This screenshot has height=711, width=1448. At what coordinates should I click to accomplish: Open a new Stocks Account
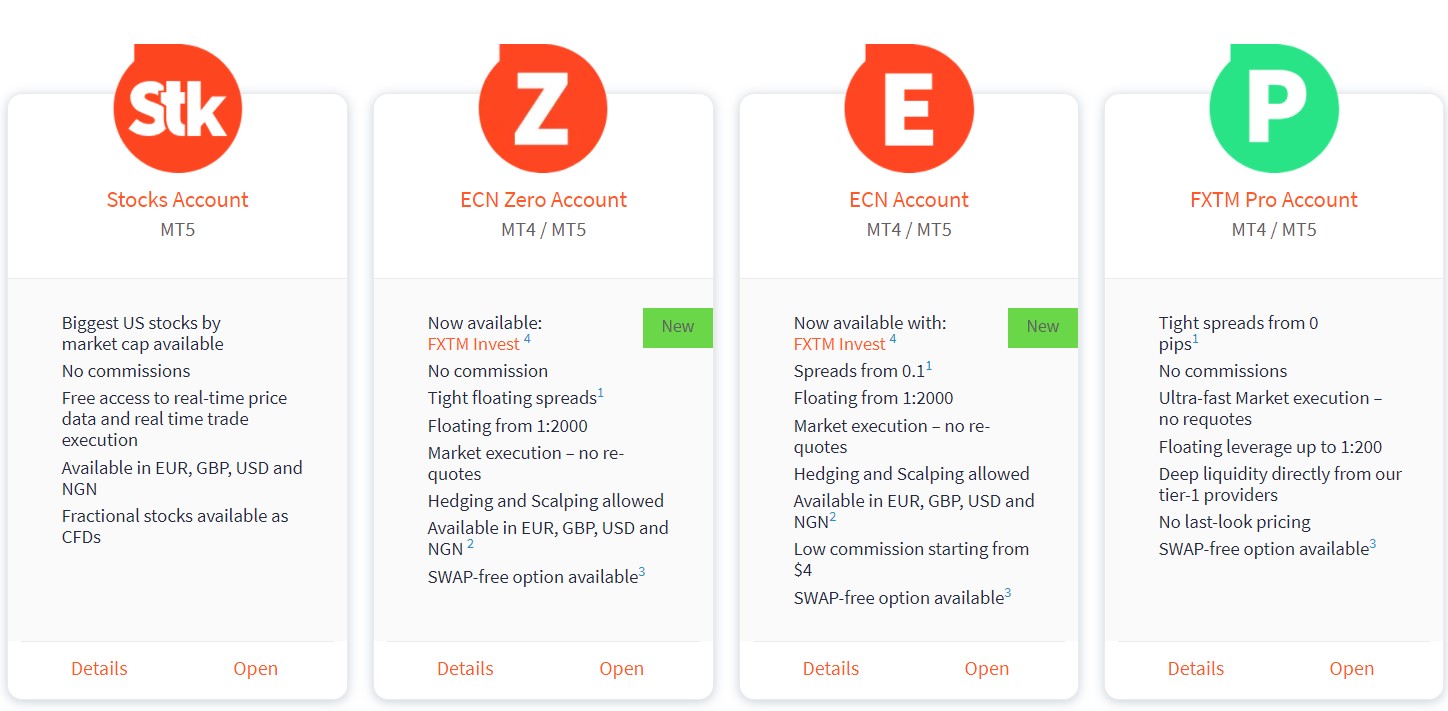tap(256, 669)
